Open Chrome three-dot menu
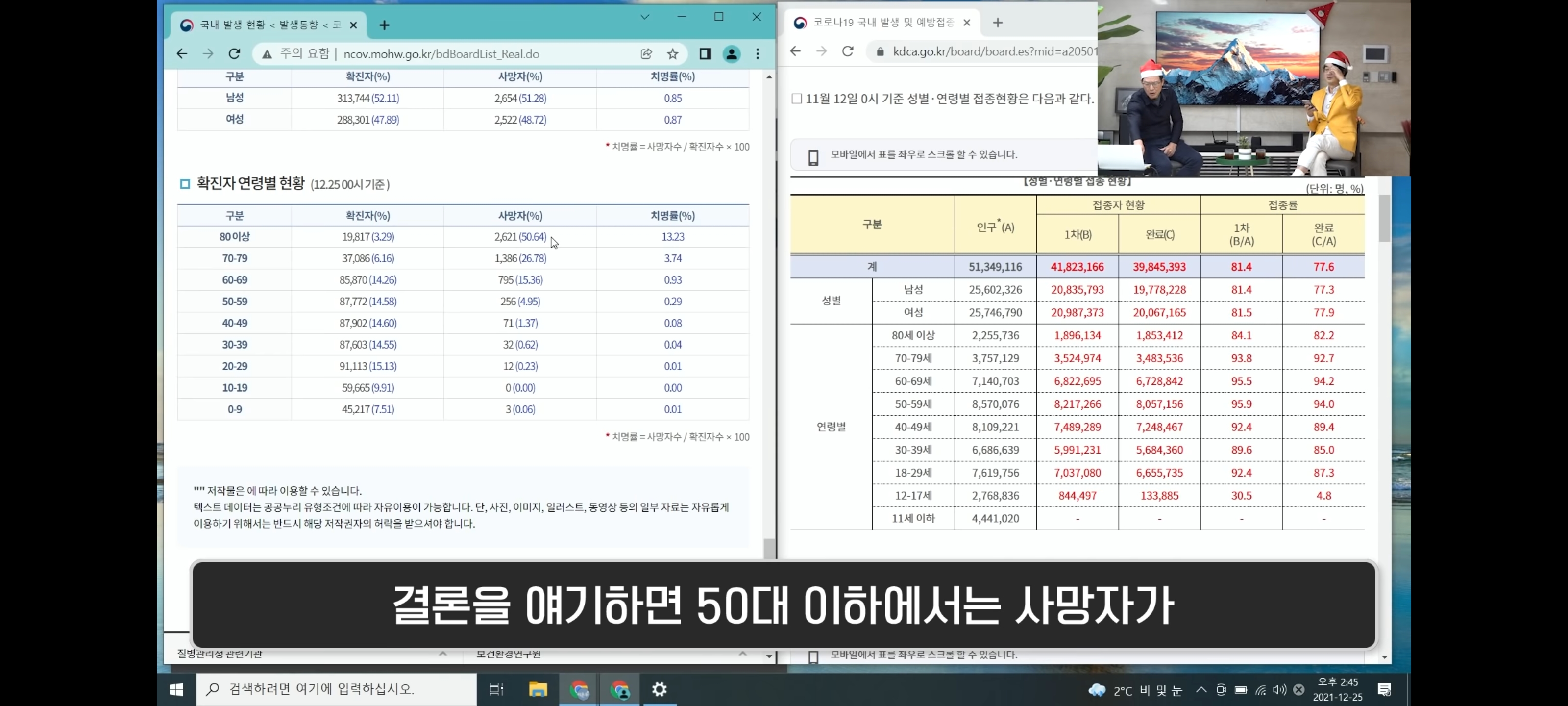The image size is (1568, 706). click(758, 53)
